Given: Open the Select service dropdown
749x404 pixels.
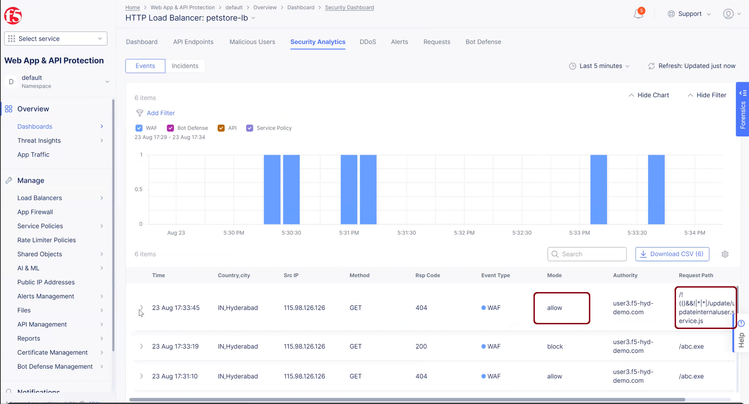Looking at the screenshot, I should [x=55, y=38].
